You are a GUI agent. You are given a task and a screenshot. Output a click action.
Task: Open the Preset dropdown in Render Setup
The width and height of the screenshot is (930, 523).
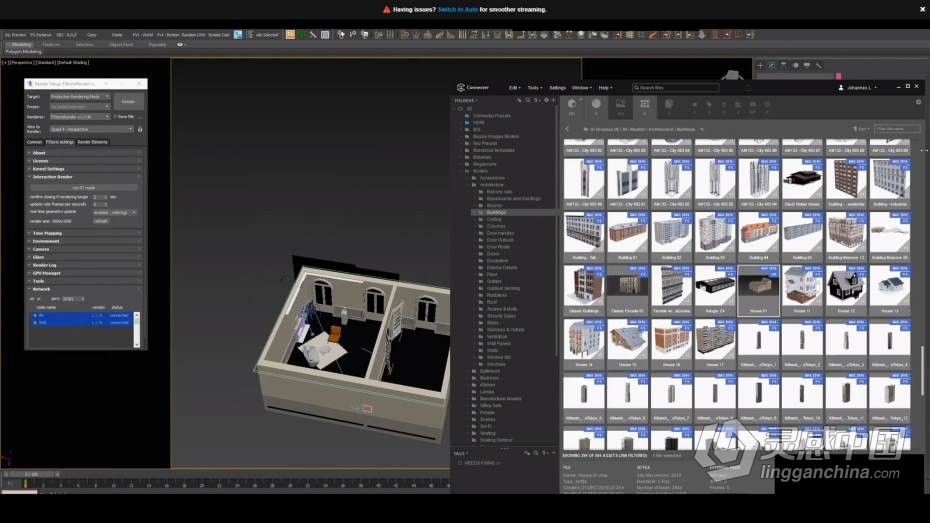tap(80, 107)
